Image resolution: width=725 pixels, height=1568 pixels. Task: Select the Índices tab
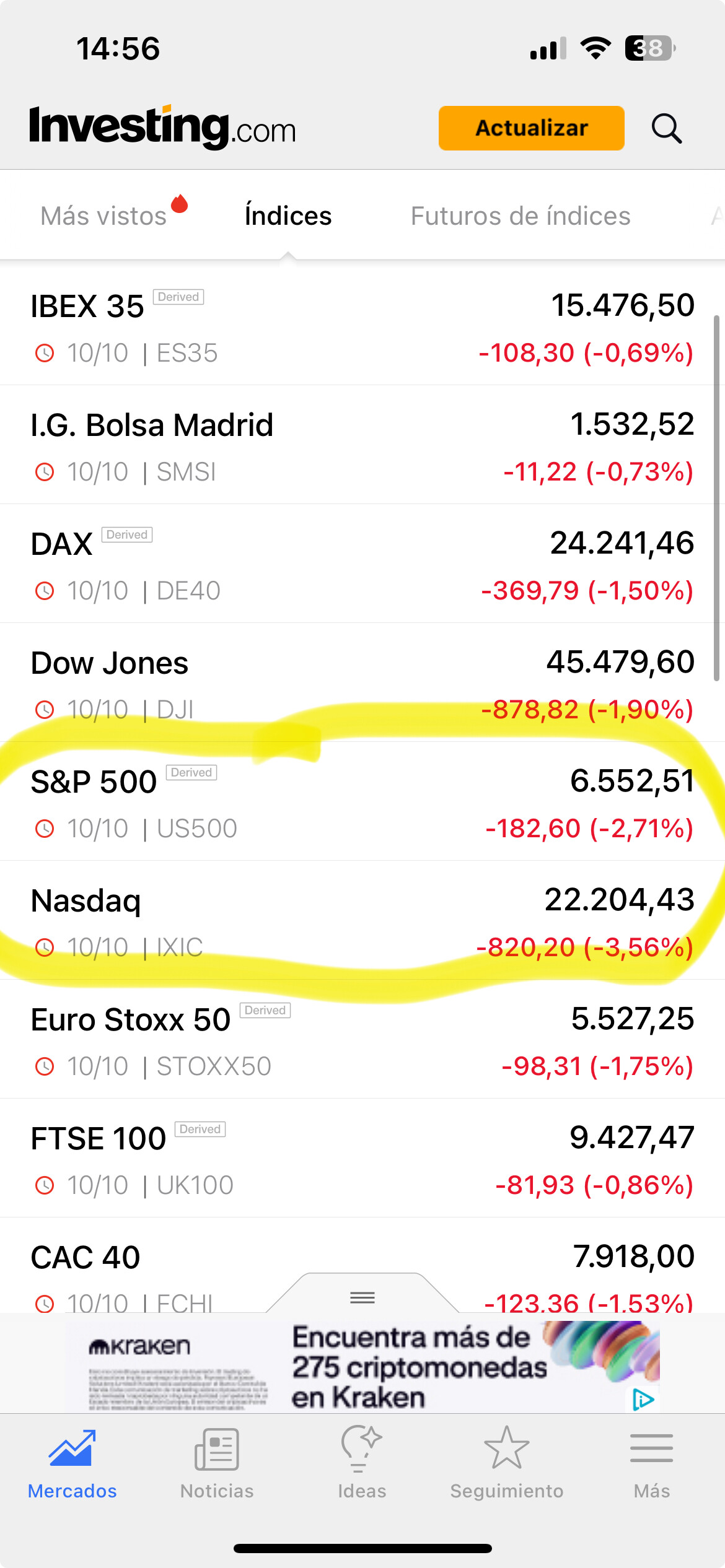288,216
